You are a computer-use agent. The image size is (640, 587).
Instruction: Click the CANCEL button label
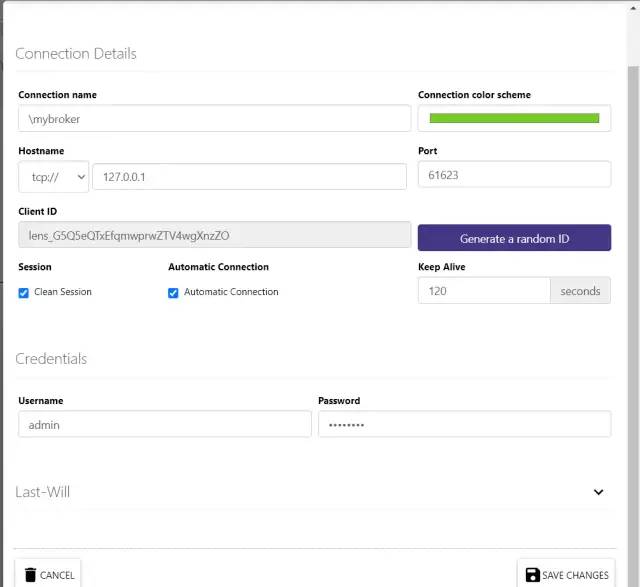coord(57,575)
